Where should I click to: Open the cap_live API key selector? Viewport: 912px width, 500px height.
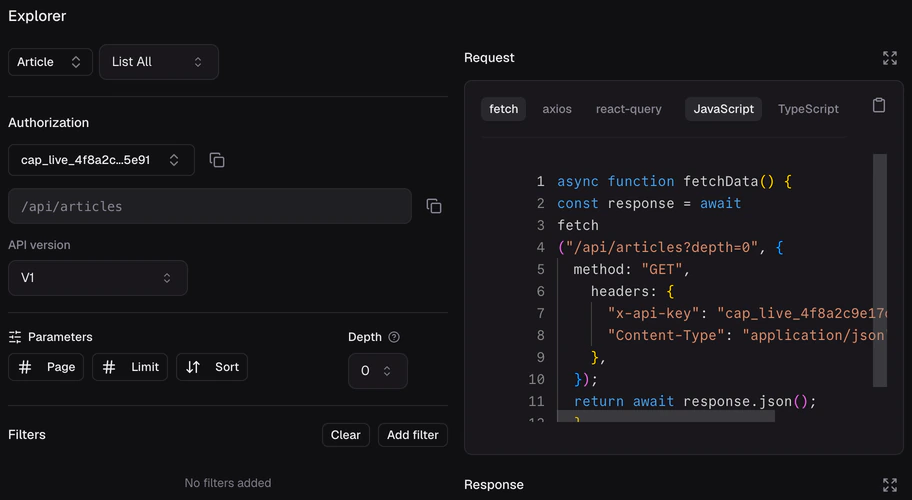[101, 160]
